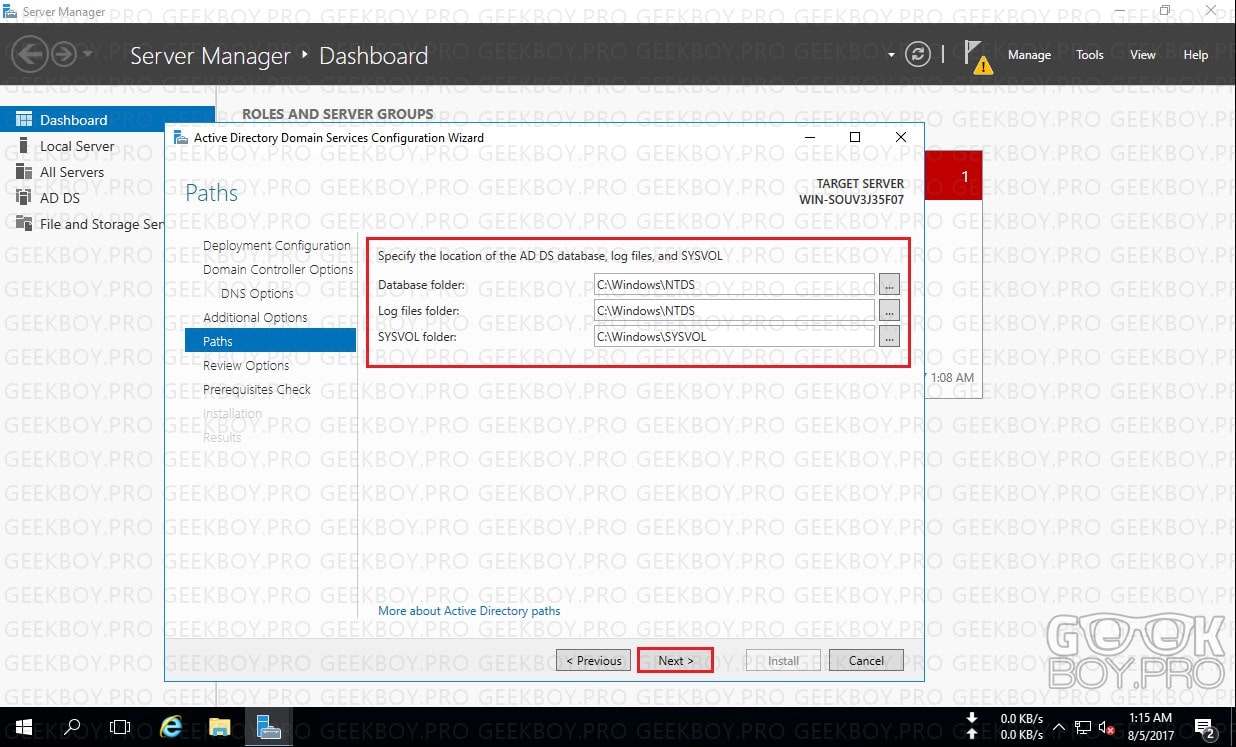This screenshot has width=1236, height=747.
Task: Open More about Active Directory paths link
Action: pyautogui.click(x=469, y=611)
